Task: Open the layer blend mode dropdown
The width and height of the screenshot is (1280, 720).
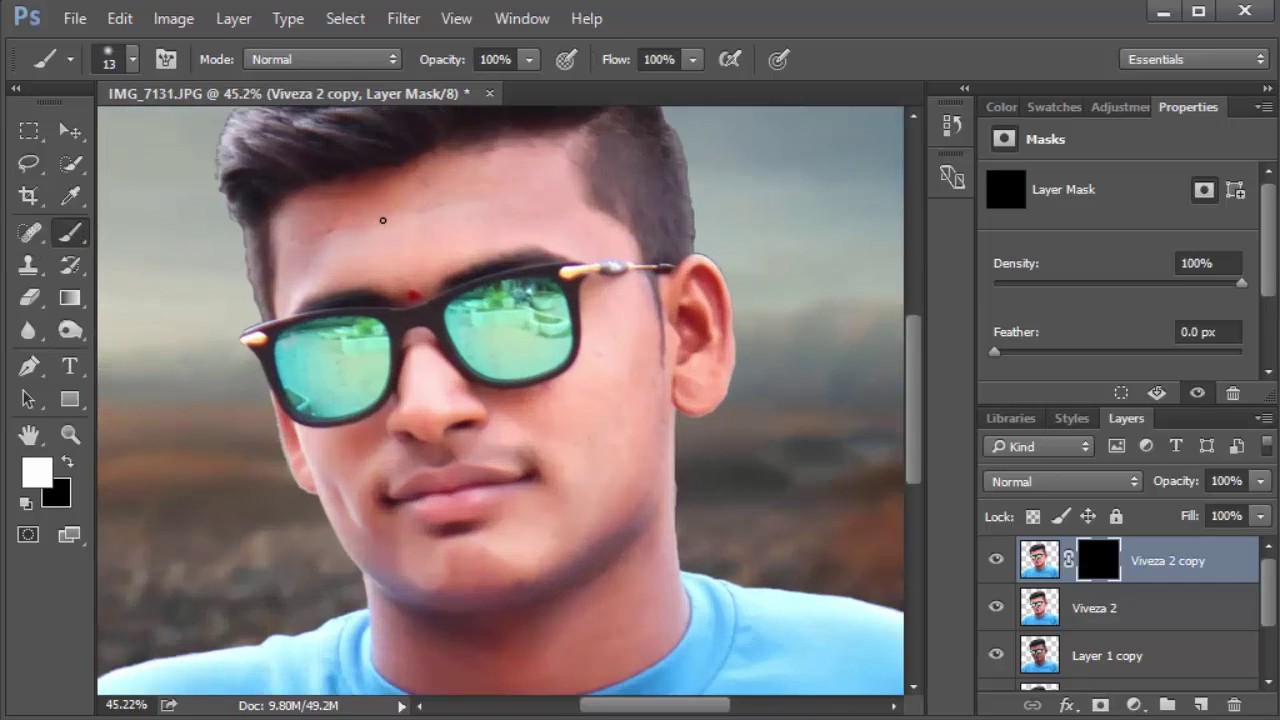Action: [1062, 481]
